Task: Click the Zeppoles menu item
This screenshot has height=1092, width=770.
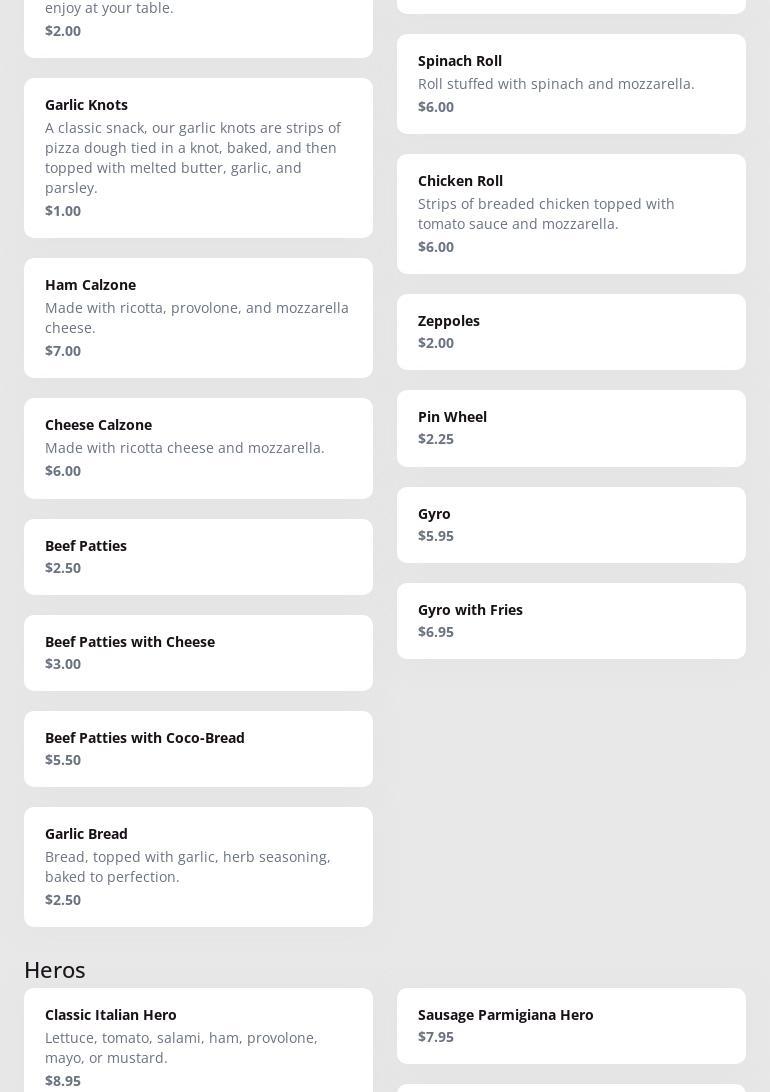Action: pos(571,331)
